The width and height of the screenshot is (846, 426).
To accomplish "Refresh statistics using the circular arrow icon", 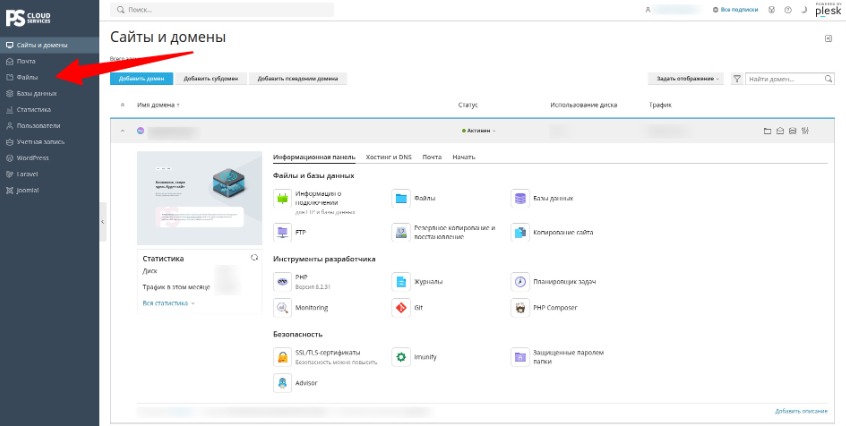I will (x=254, y=258).
